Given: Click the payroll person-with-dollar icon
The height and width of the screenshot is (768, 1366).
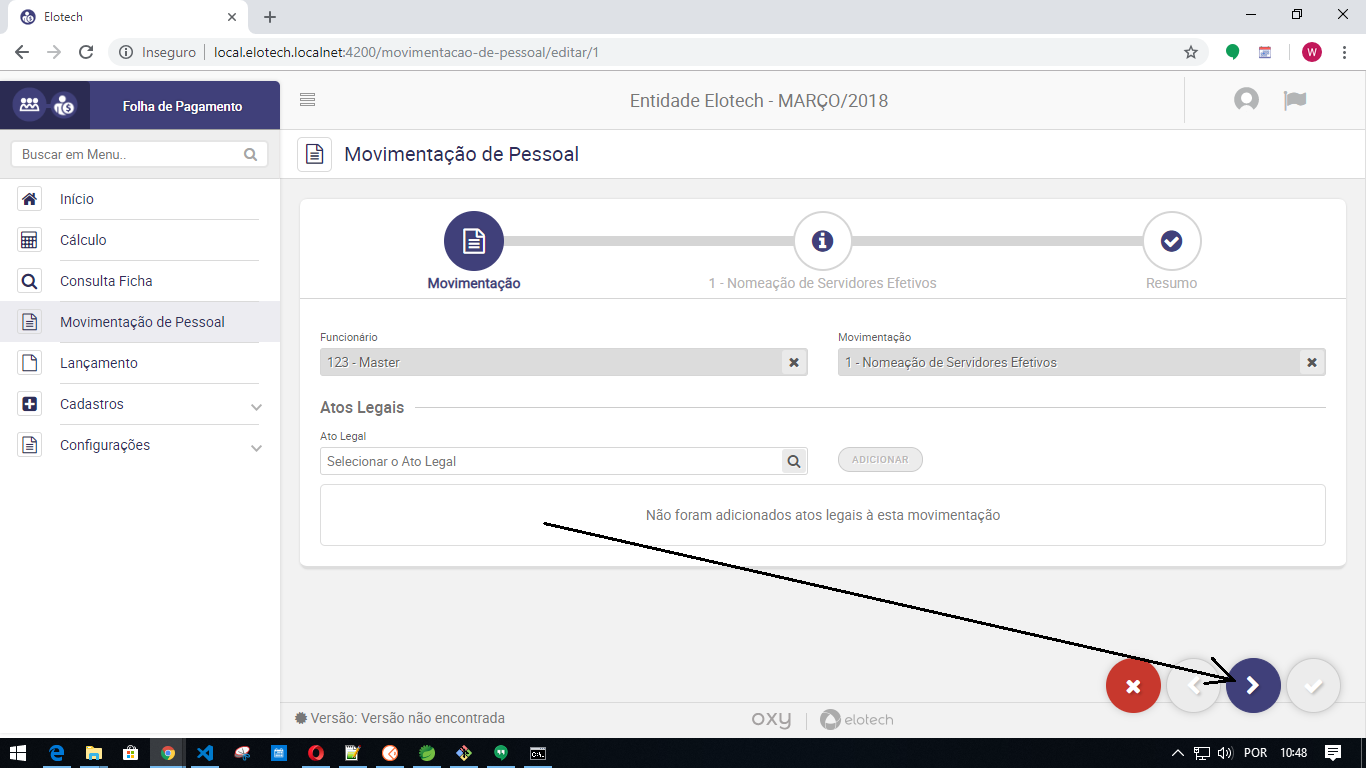Looking at the screenshot, I should pos(64,105).
